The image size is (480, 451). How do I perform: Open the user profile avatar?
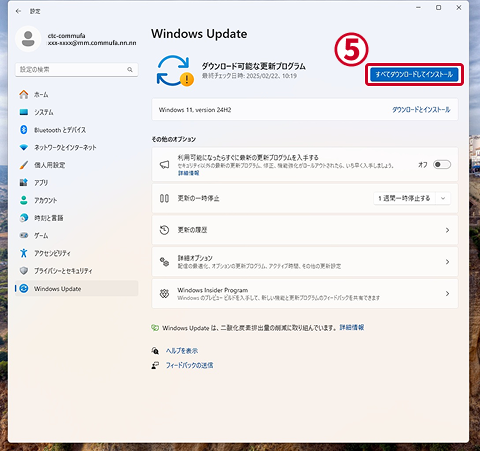pos(28,39)
